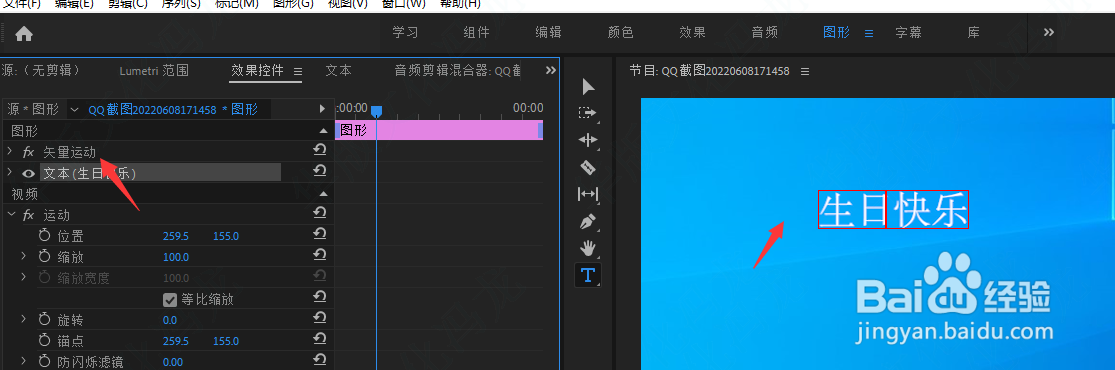Click the 防闪烁滤镜 value 0.00
The height and width of the screenshot is (370, 1115).
pyautogui.click(x=173, y=362)
